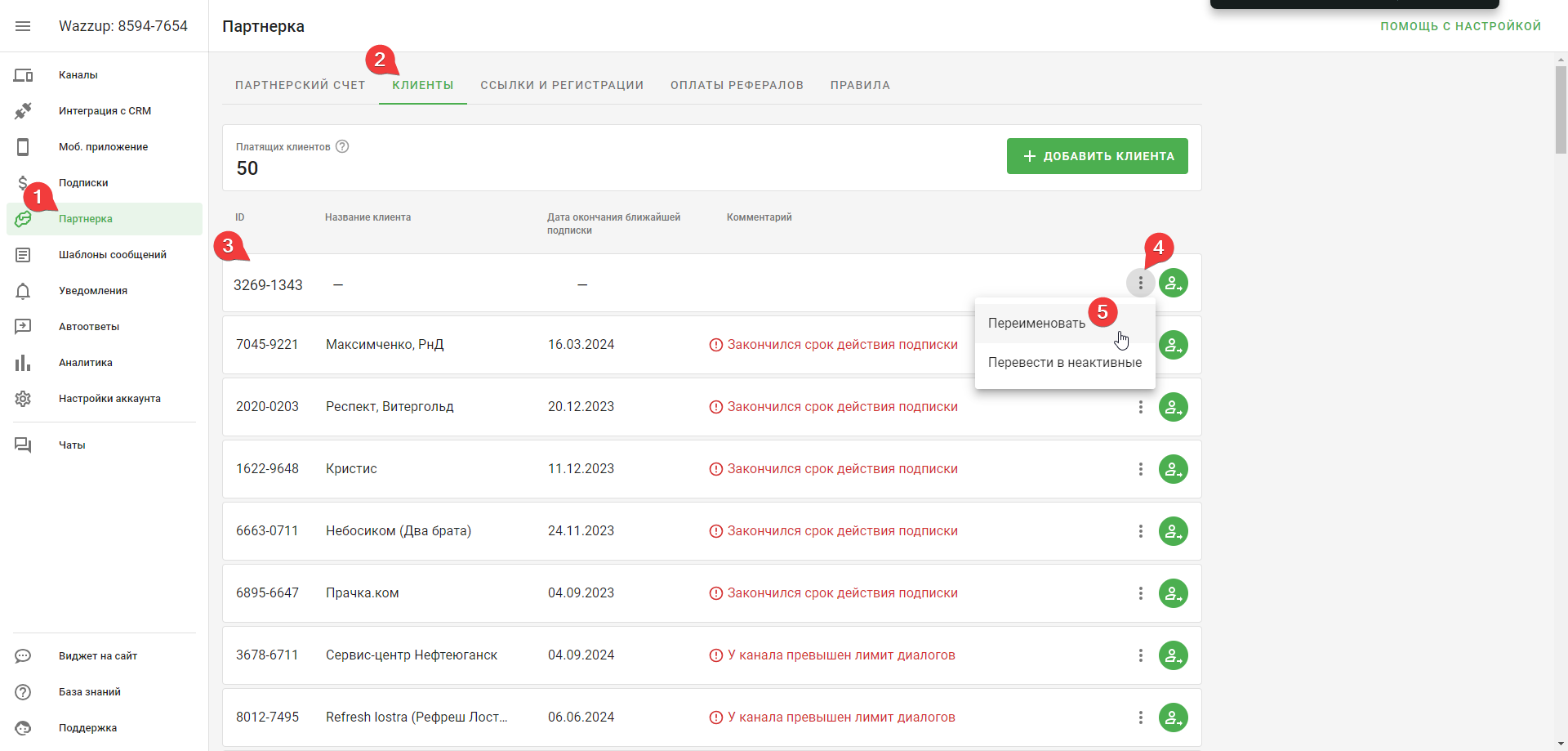The image size is (1568, 751).
Task: Click the page vertical scrollbar thumb
Action: pyautogui.click(x=1561, y=110)
